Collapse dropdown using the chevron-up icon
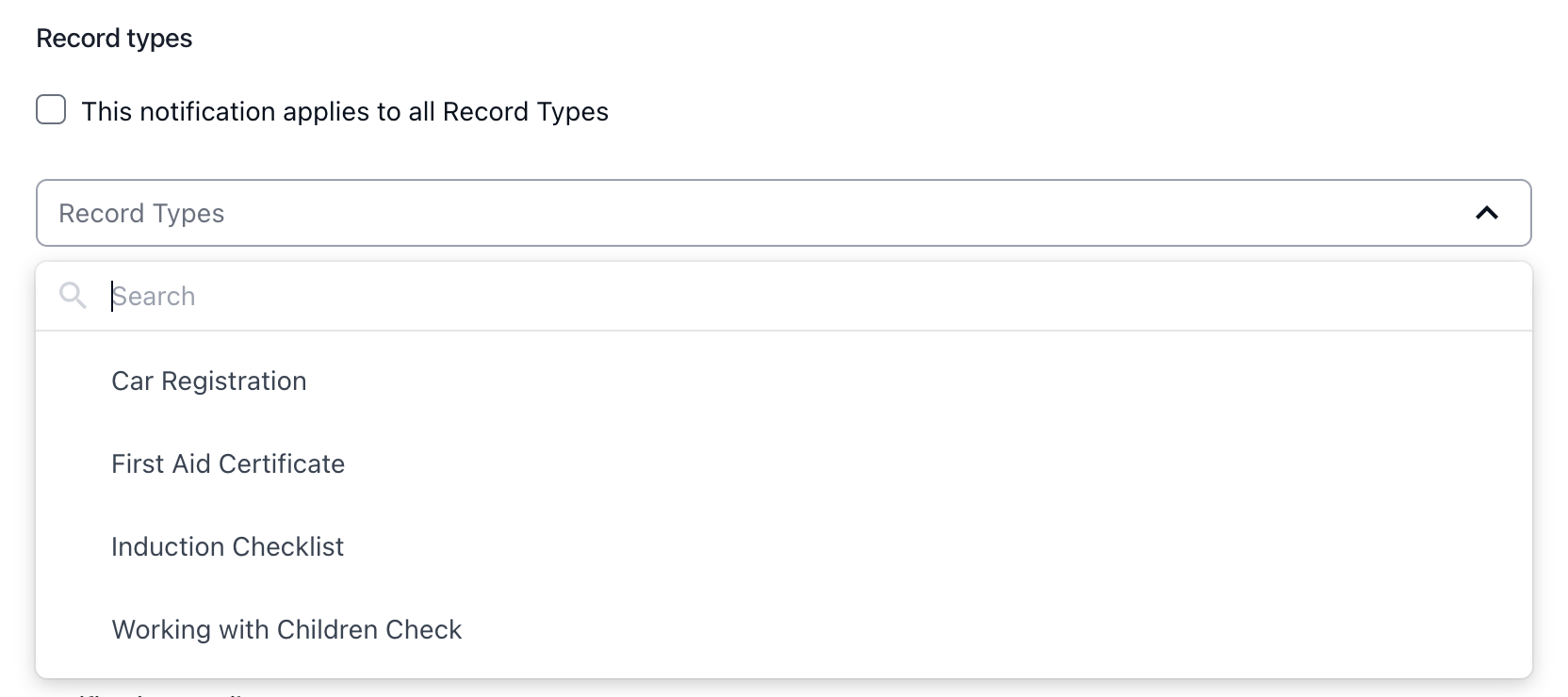 coord(1486,213)
